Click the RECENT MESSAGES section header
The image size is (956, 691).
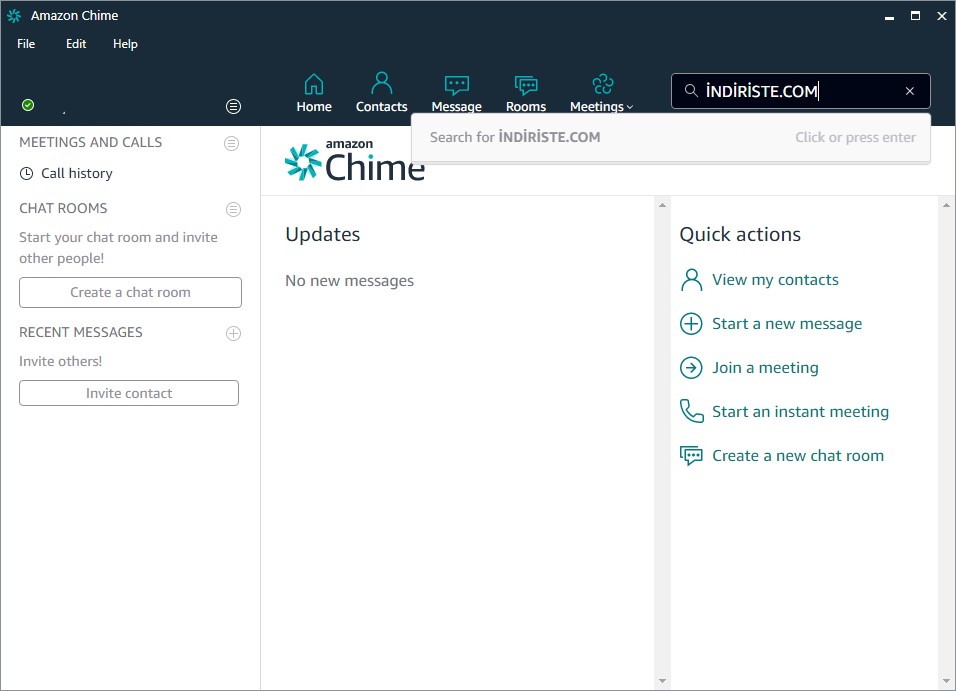(x=80, y=332)
